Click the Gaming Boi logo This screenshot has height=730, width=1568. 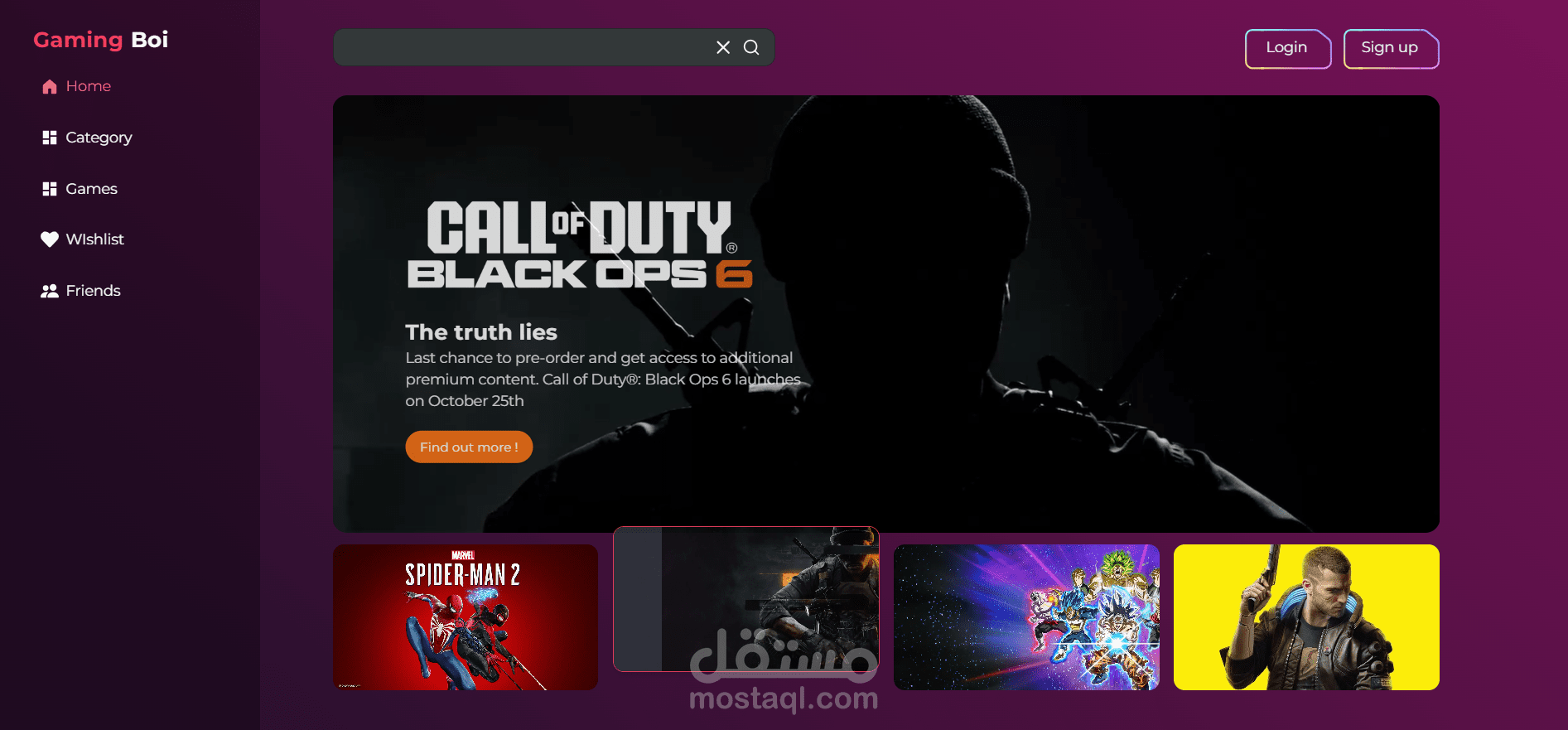[101, 40]
